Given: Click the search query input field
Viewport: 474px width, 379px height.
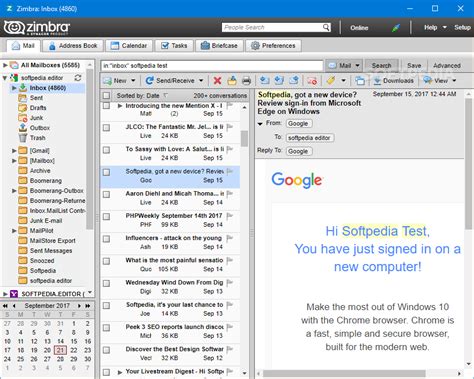Looking at the screenshot, I should click(212, 65).
